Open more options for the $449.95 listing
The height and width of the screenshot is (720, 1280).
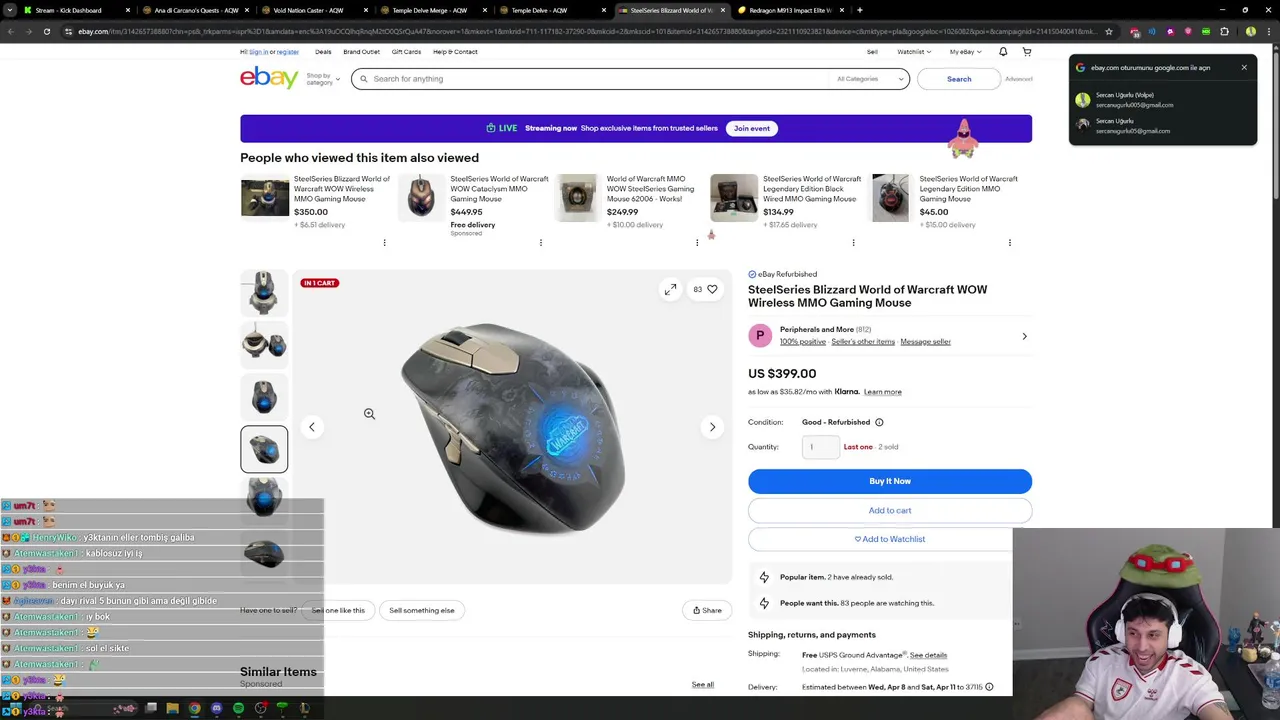tap(540, 243)
